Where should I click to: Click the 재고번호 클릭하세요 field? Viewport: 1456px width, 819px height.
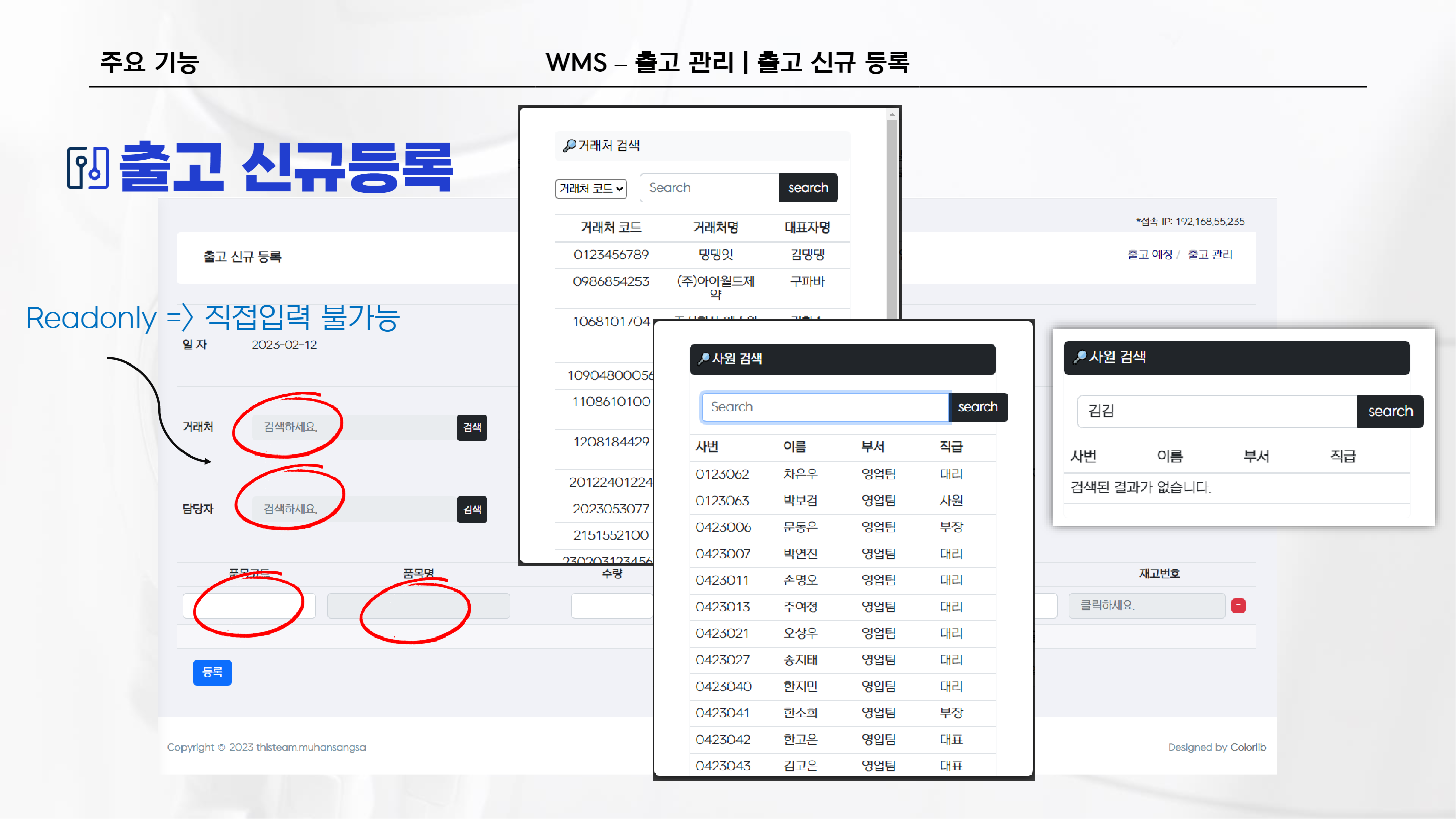[1146, 605]
